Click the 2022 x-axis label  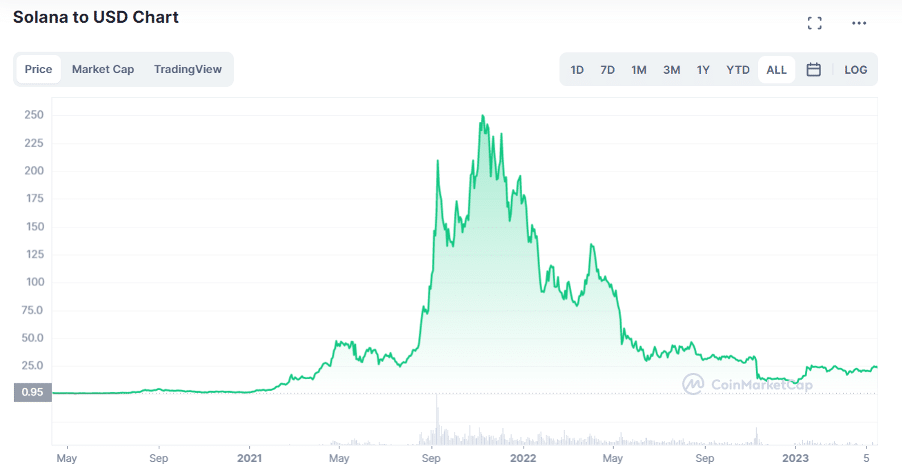click(x=523, y=459)
